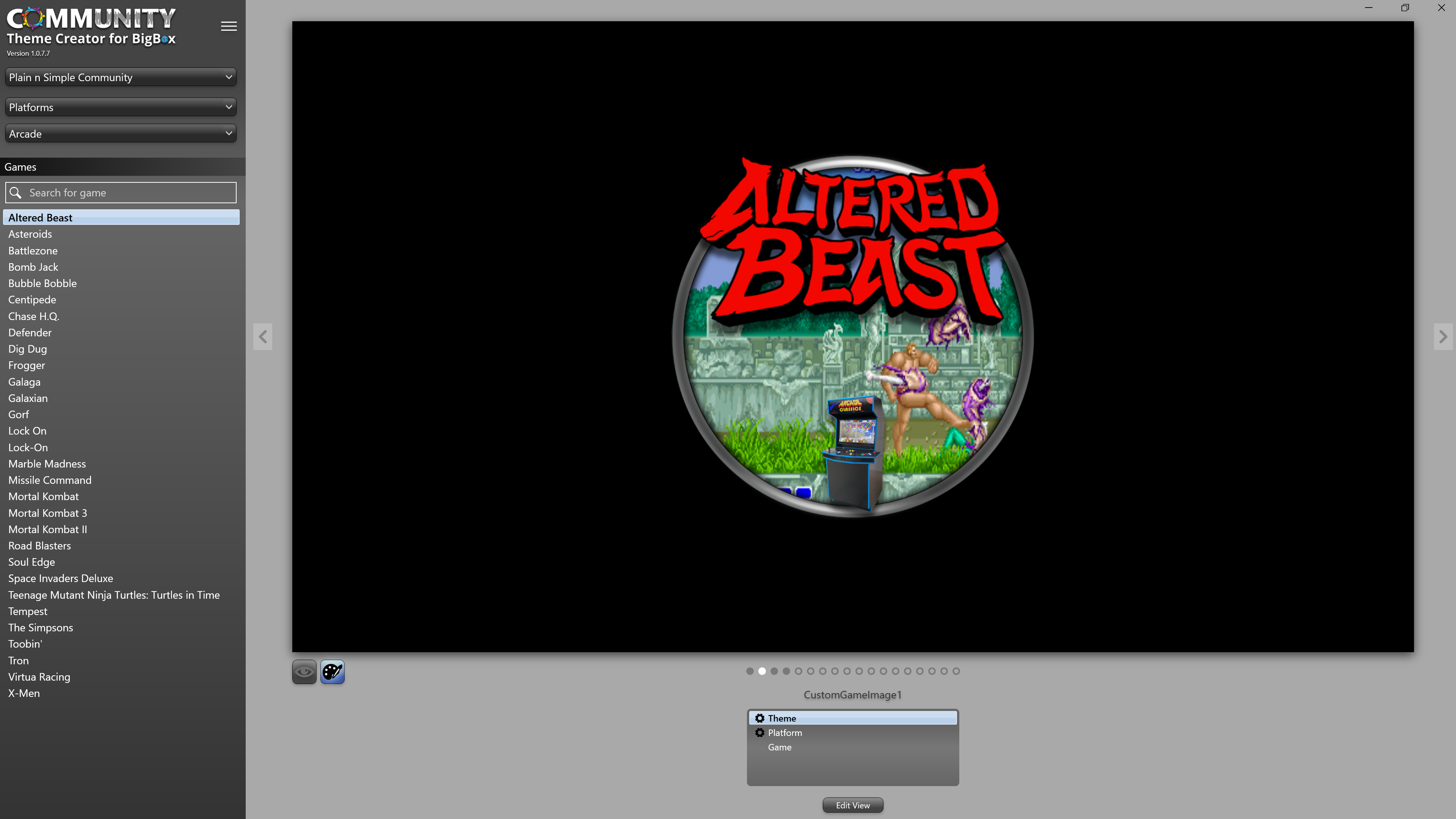
Task: Open the Arcade platform dropdown
Action: pyautogui.click(x=121, y=134)
